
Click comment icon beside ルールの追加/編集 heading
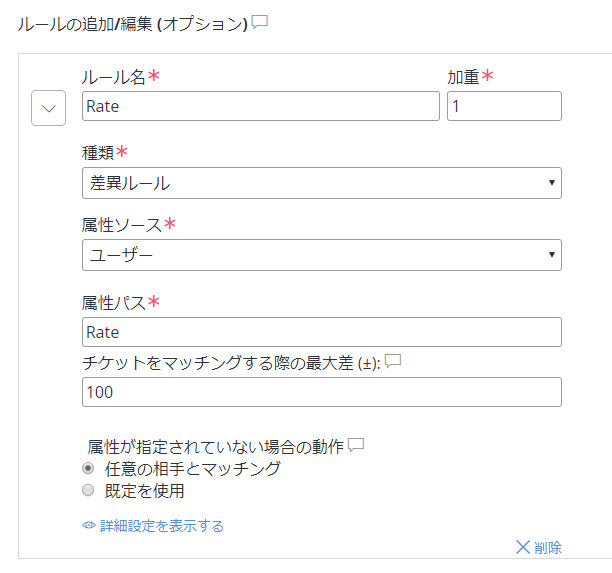tap(260, 22)
